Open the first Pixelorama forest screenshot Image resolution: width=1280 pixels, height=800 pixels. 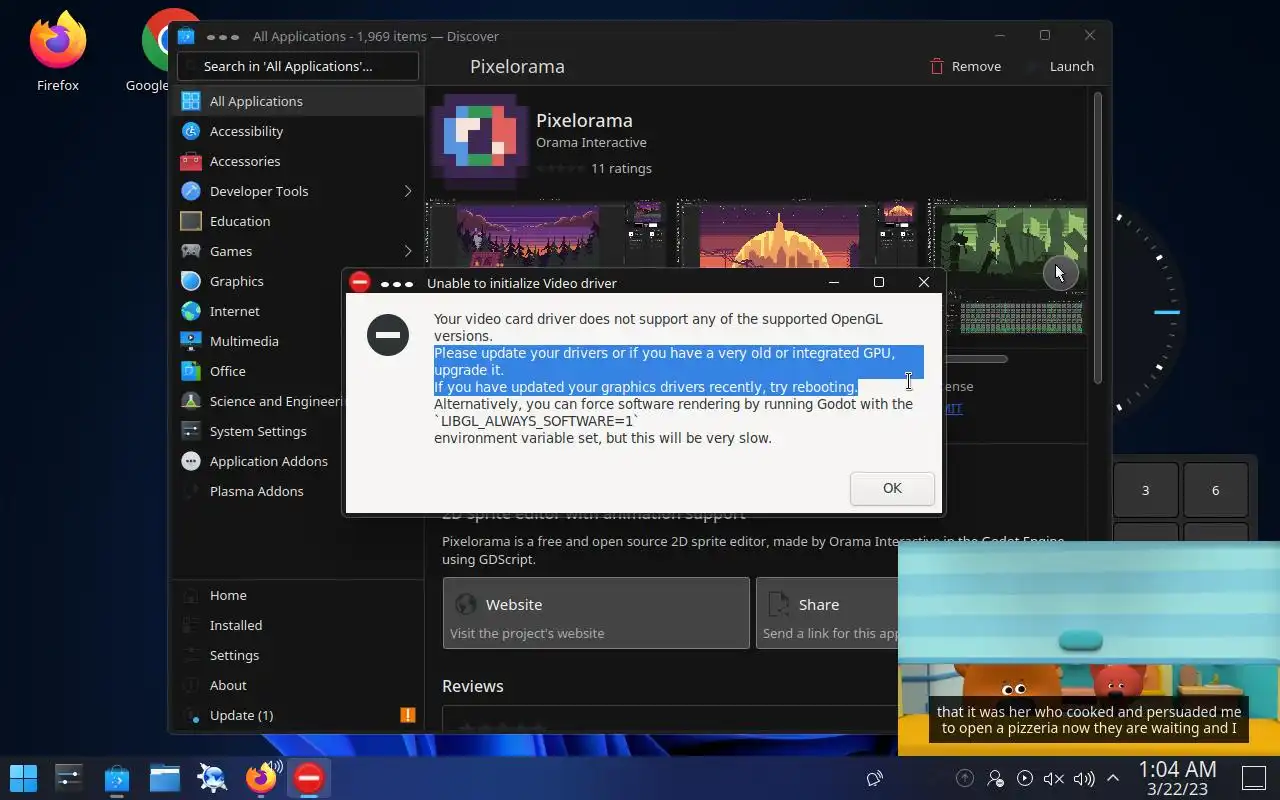[x=549, y=235]
